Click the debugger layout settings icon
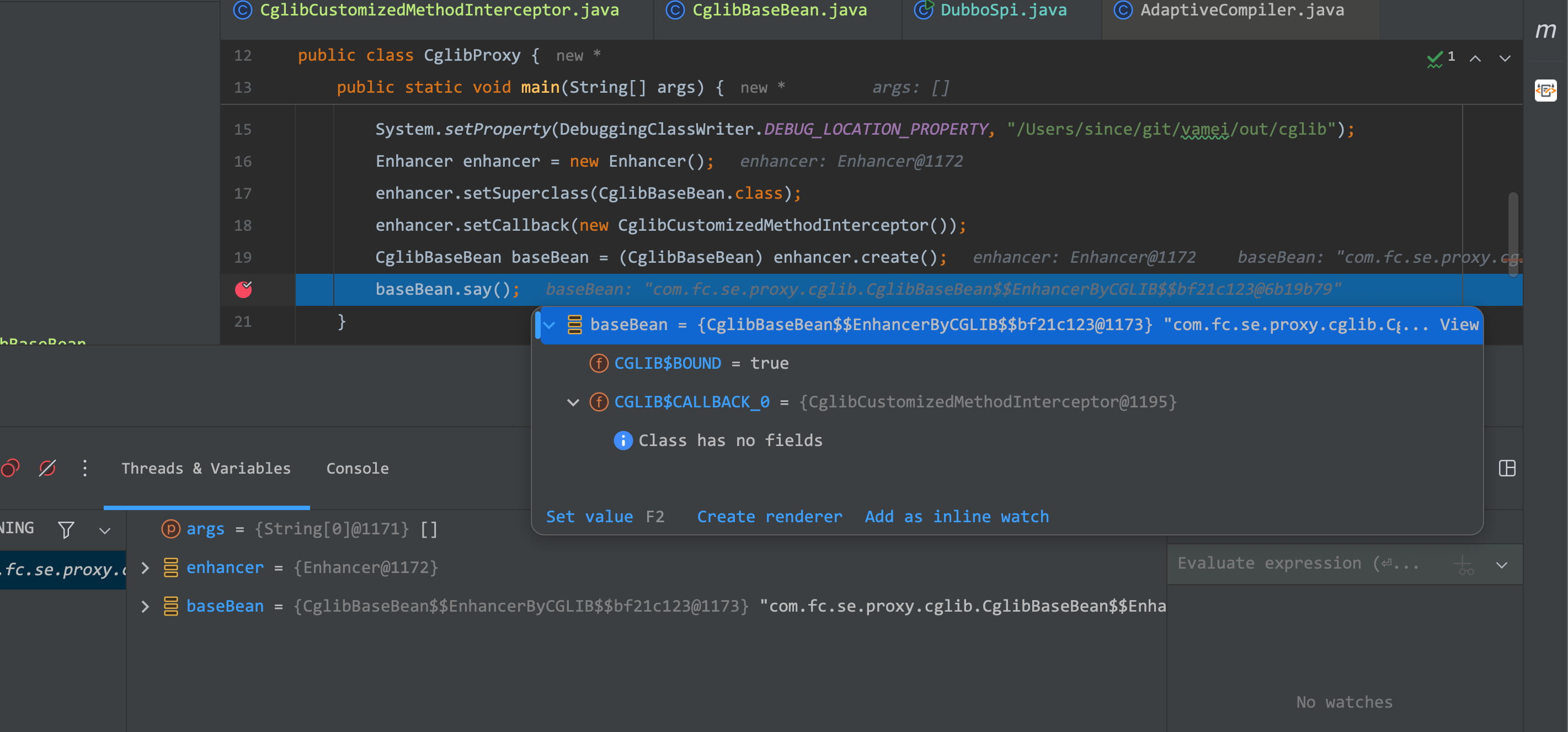Image resolution: width=1568 pixels, height=732 pixels. pyautogui.click(x=1507, y=468)
